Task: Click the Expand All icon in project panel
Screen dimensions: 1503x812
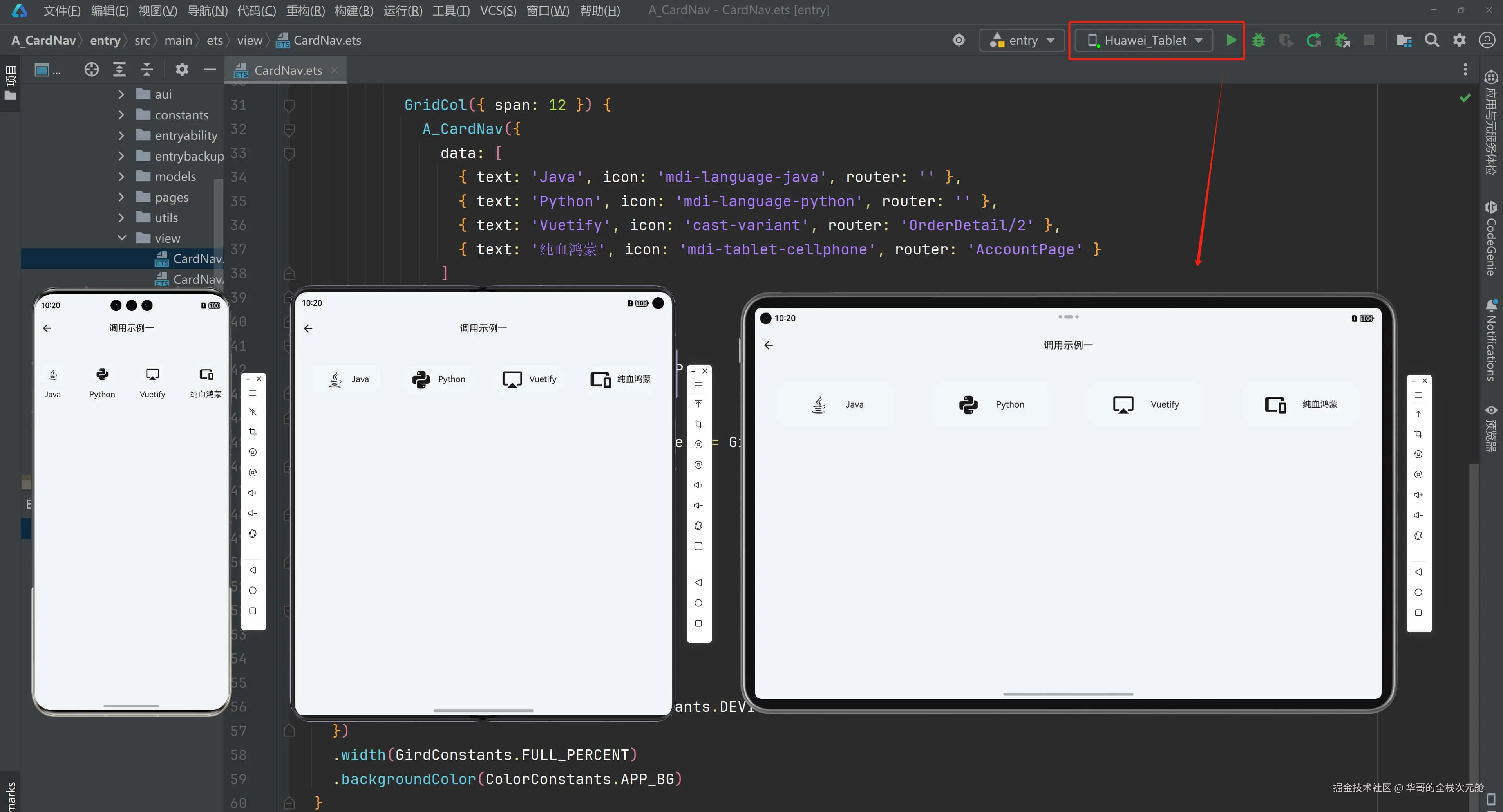Action: (119, 70)
